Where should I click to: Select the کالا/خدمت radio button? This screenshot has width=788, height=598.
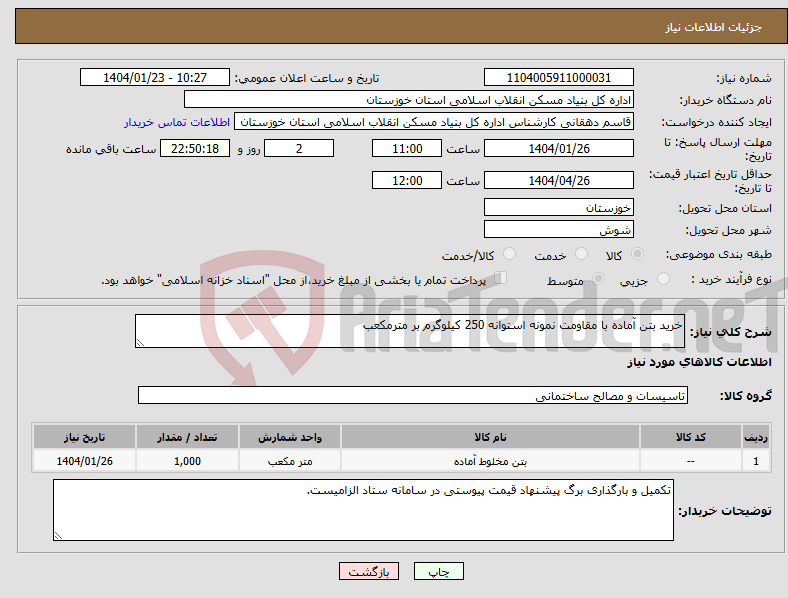click(509, 254)
